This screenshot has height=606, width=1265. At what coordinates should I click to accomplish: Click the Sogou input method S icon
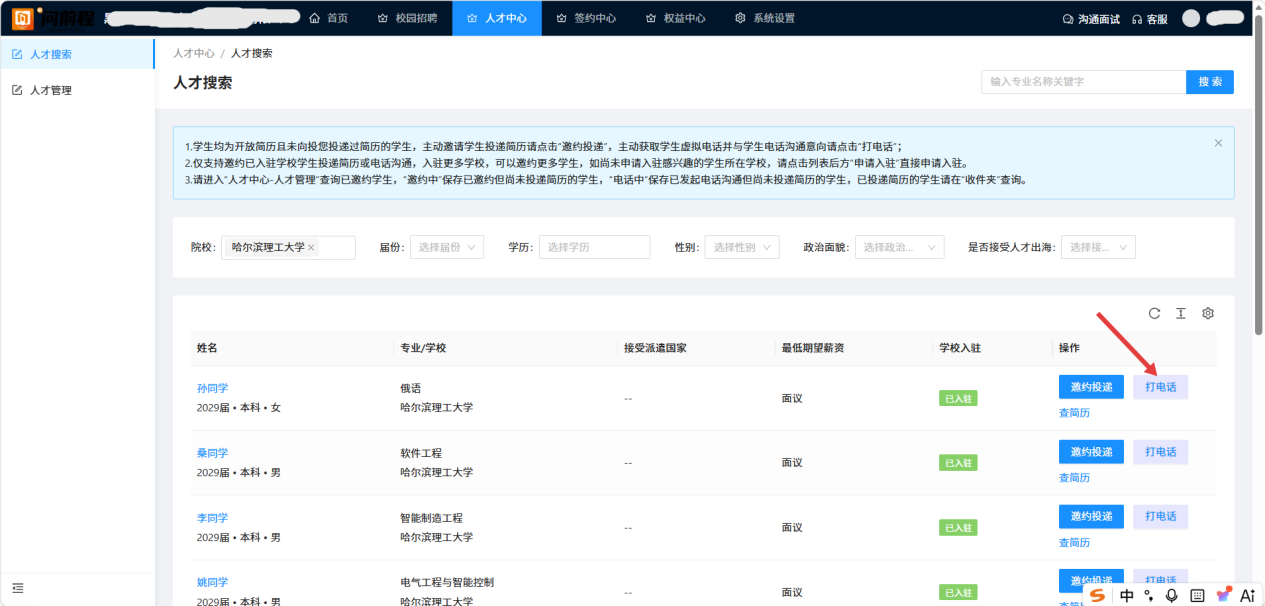coord(1098,595)
